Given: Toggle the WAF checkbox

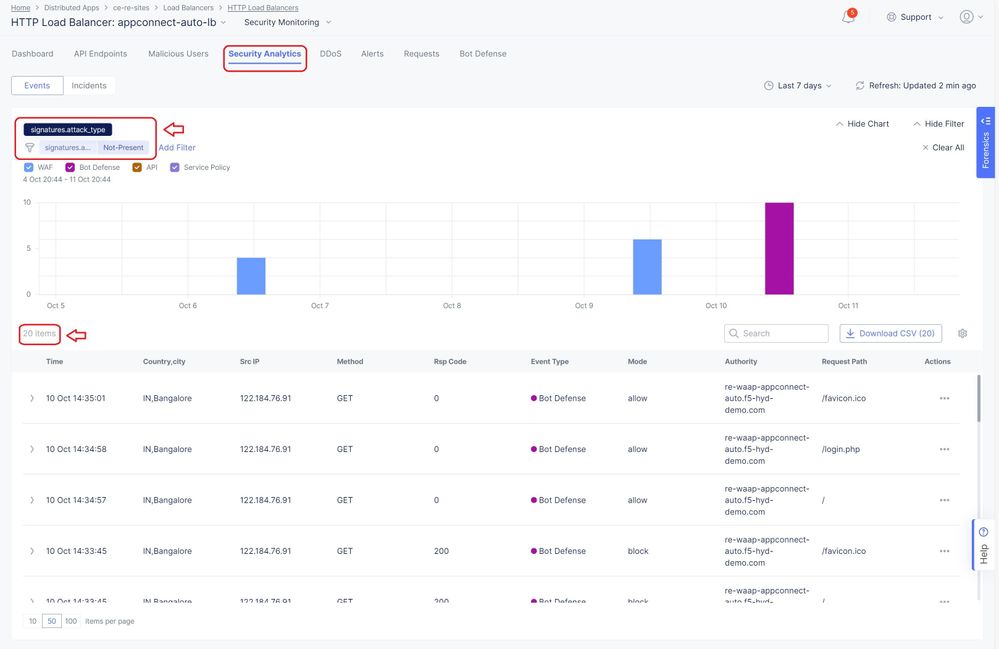Looking at the screenshot, I should 28,168.
